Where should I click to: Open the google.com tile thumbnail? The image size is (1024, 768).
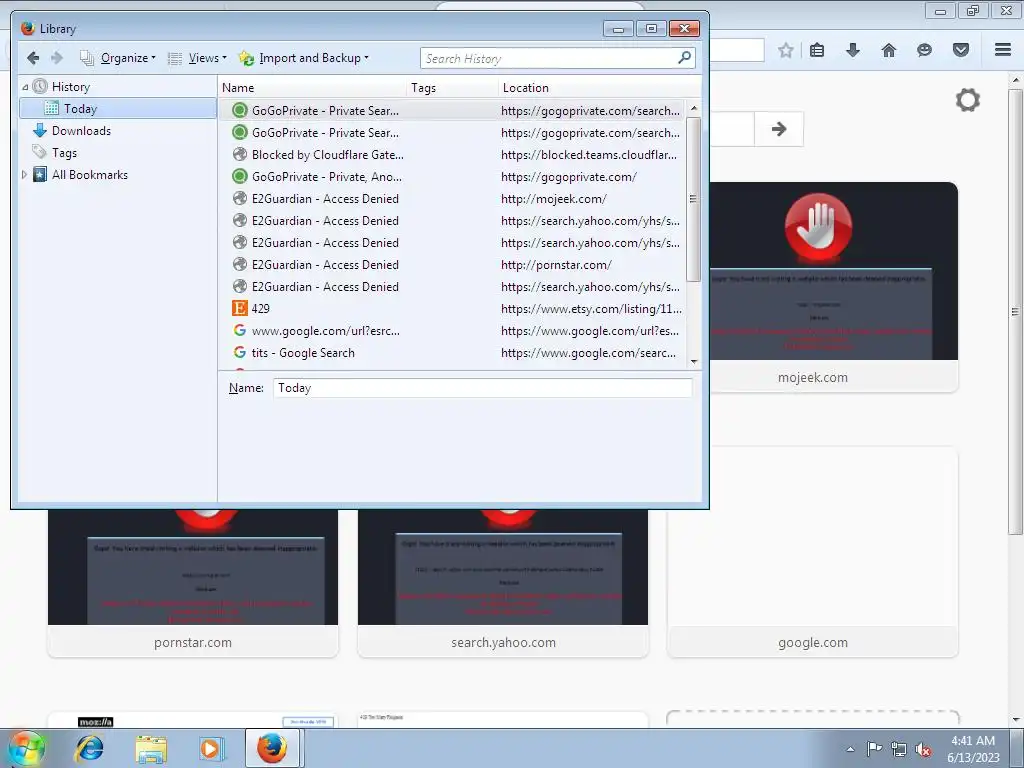click(812, 552)
